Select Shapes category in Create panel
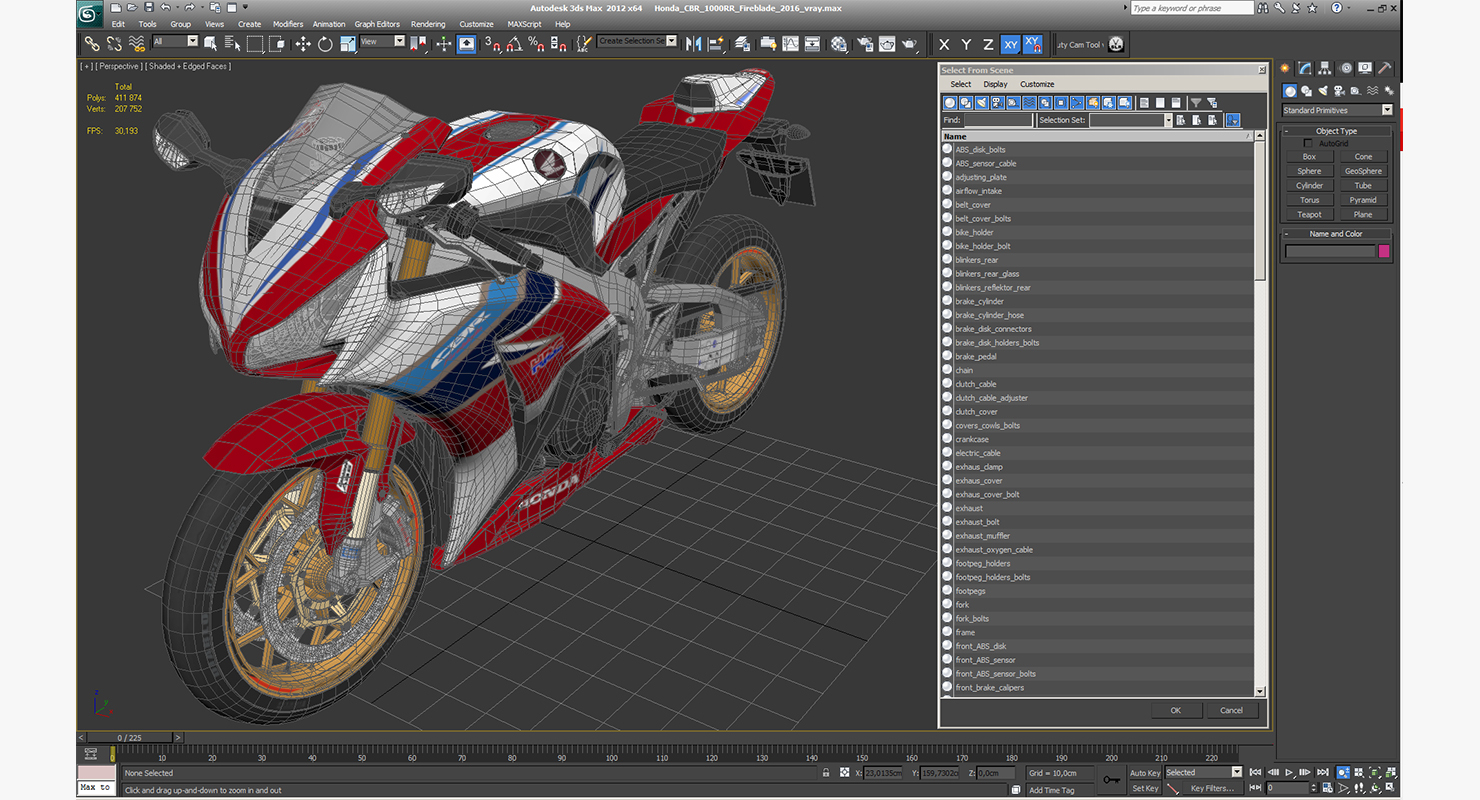This screenshot has width=1480, height=800. click(1307, 91)
